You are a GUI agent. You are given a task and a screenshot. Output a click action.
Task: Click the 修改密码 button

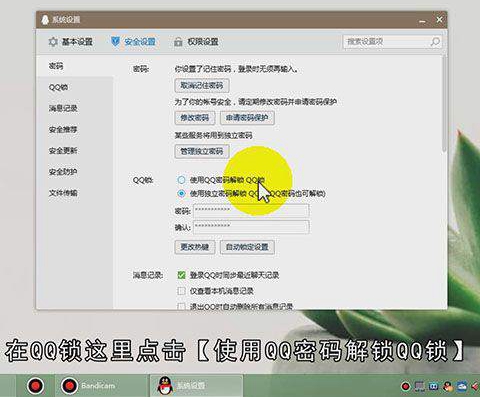[195, 118]
